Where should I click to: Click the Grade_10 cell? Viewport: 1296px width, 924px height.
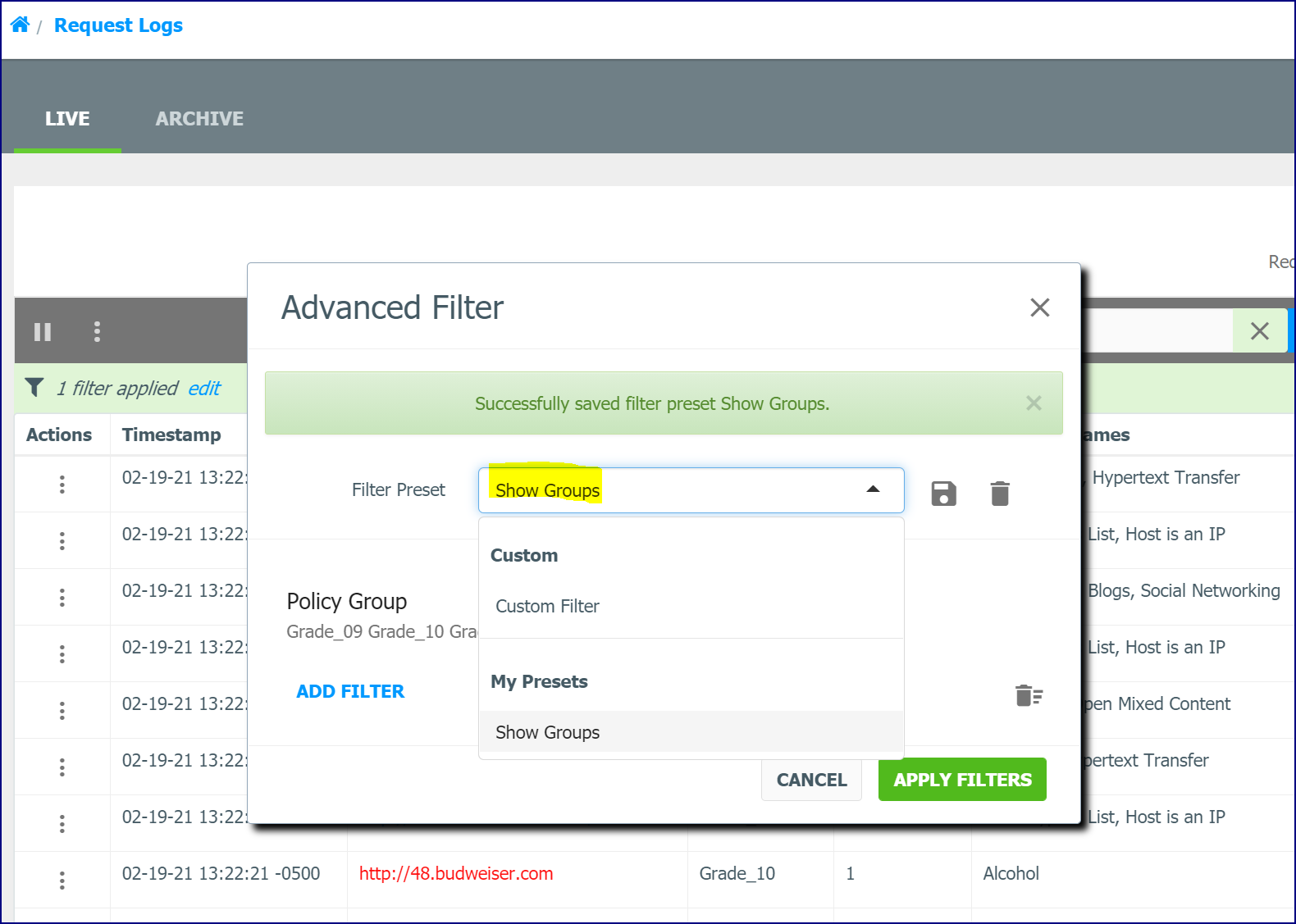737,873
